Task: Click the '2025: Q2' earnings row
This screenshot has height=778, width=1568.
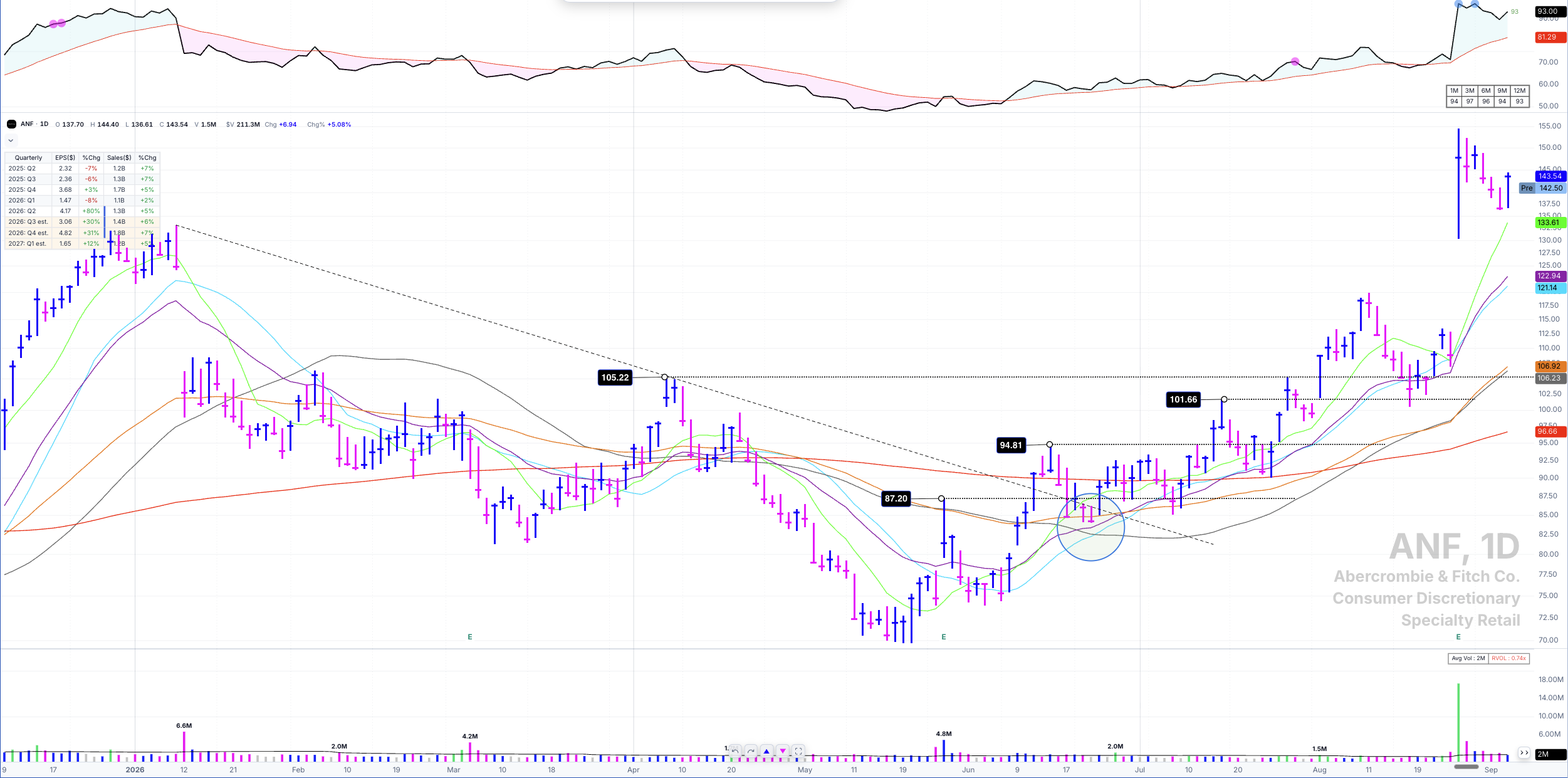Action: (83, 169)
